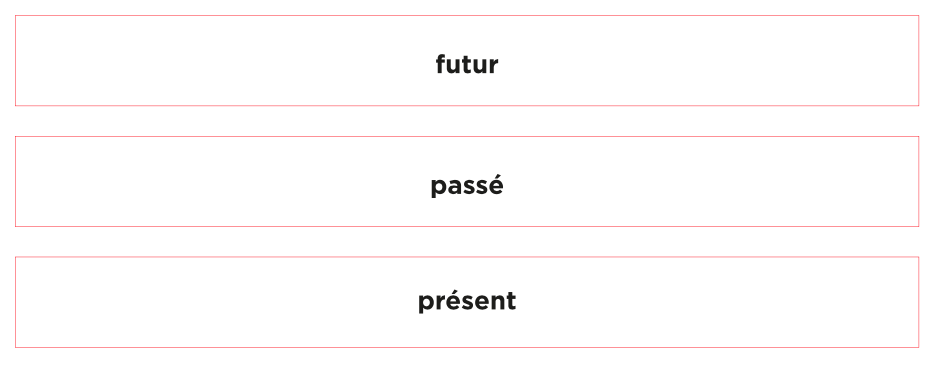Select the "futur" answer option
Viewport: 936px width, 366px height.
(467, 61)
